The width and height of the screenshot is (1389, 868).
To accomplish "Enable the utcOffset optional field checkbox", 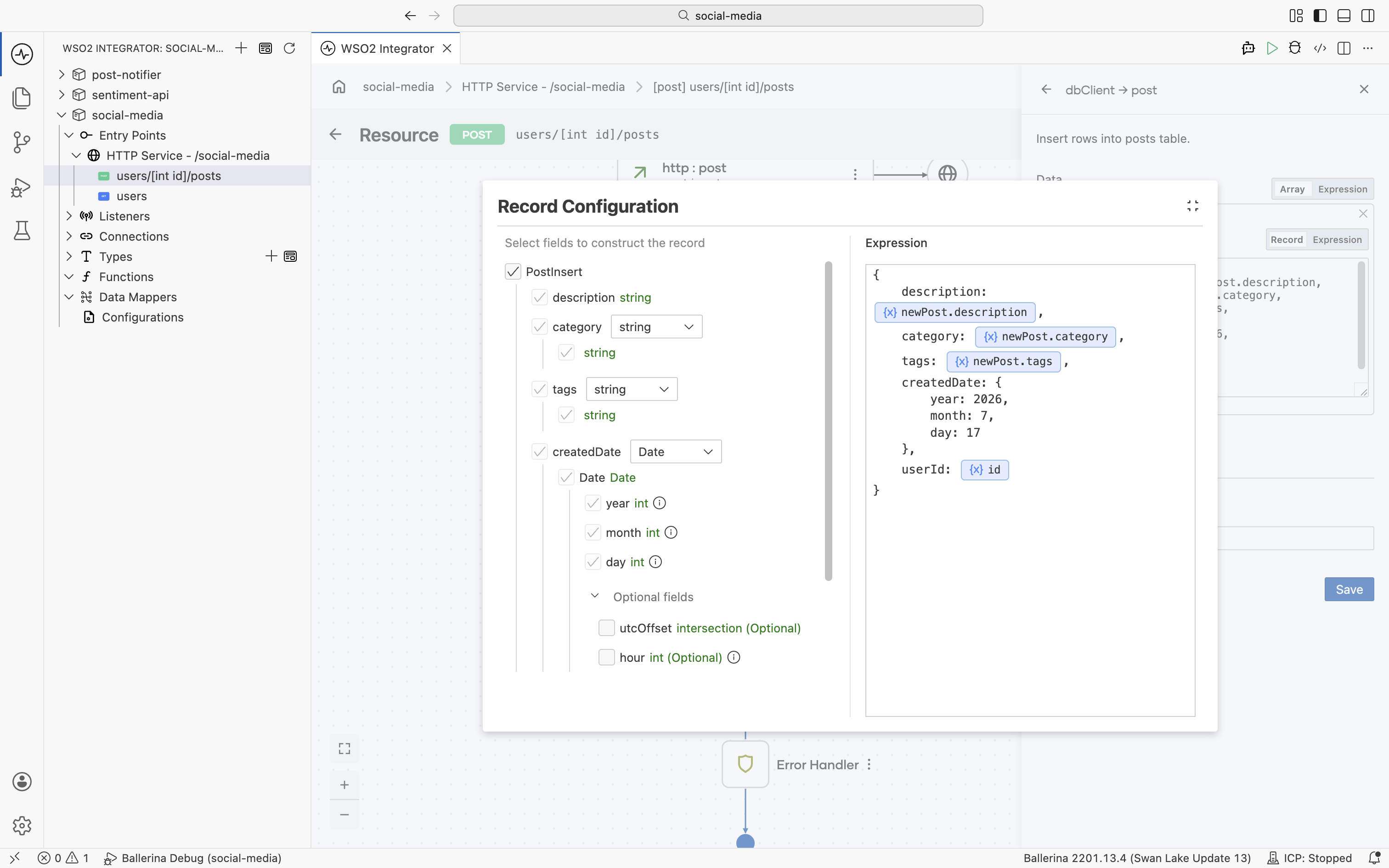I will point(607,628).
